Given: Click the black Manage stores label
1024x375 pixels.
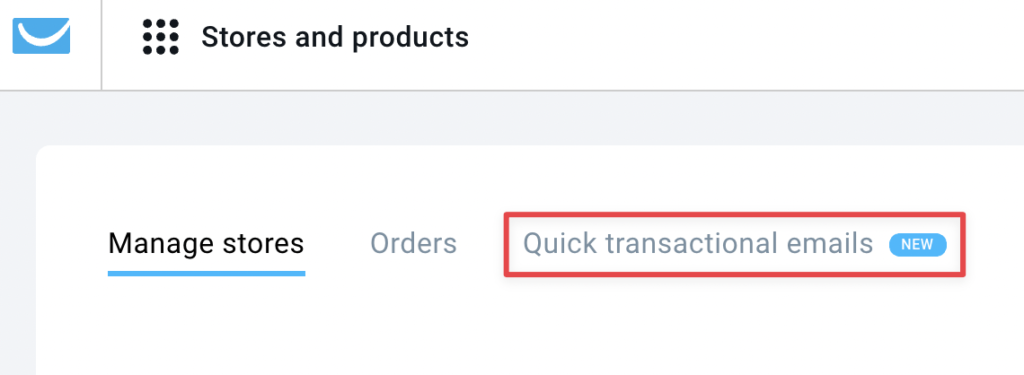Looking at the screenshot, I should (206, 244).
